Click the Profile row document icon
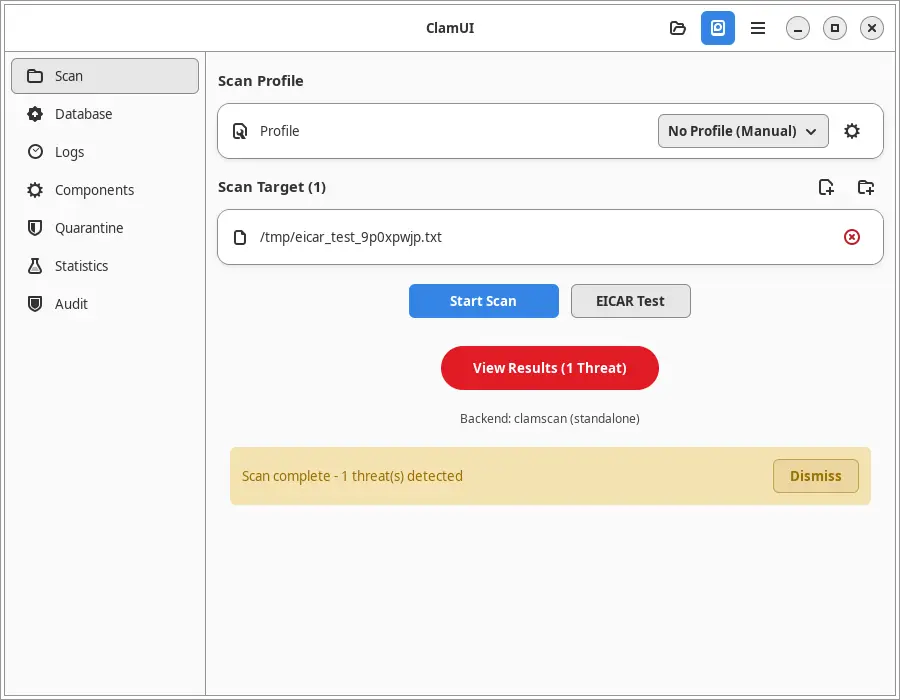 [x=240, y=131]
